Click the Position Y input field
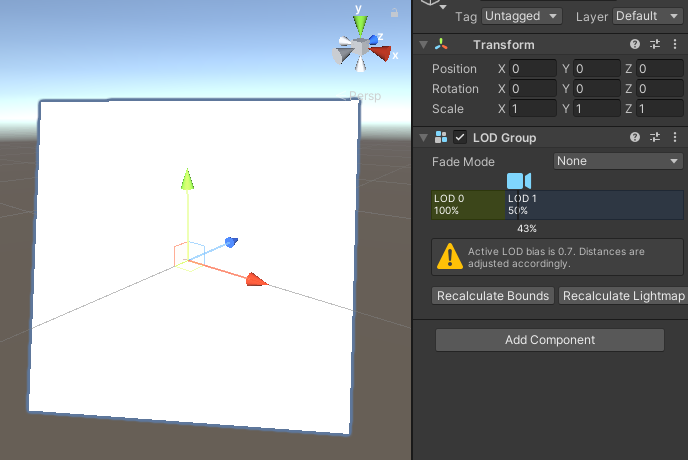 597,69
